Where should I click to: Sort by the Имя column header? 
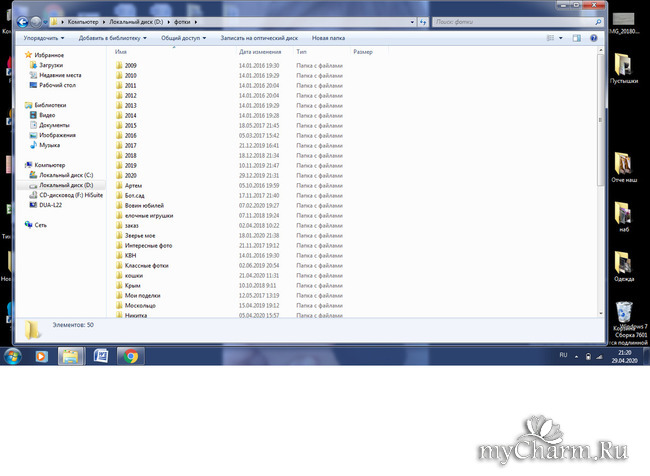121,50
